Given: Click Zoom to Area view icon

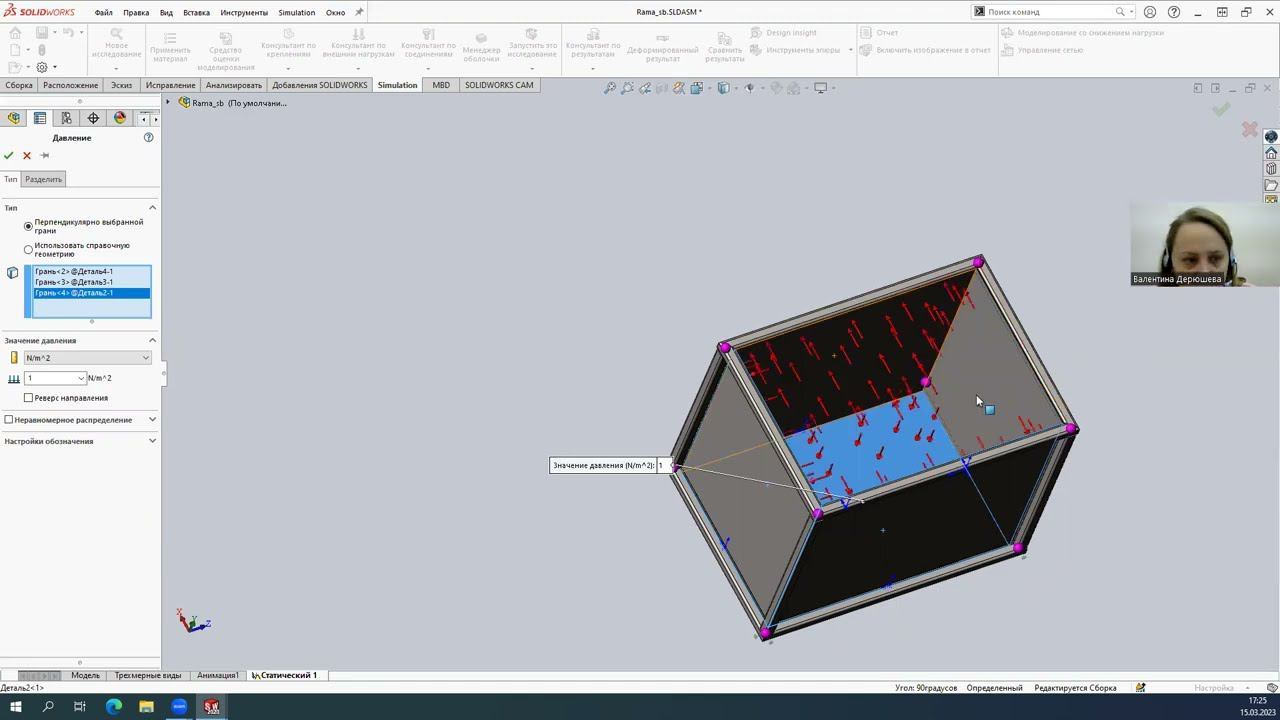Looking at the screenshot, I should pyautogui.click(x=627, y=88).
